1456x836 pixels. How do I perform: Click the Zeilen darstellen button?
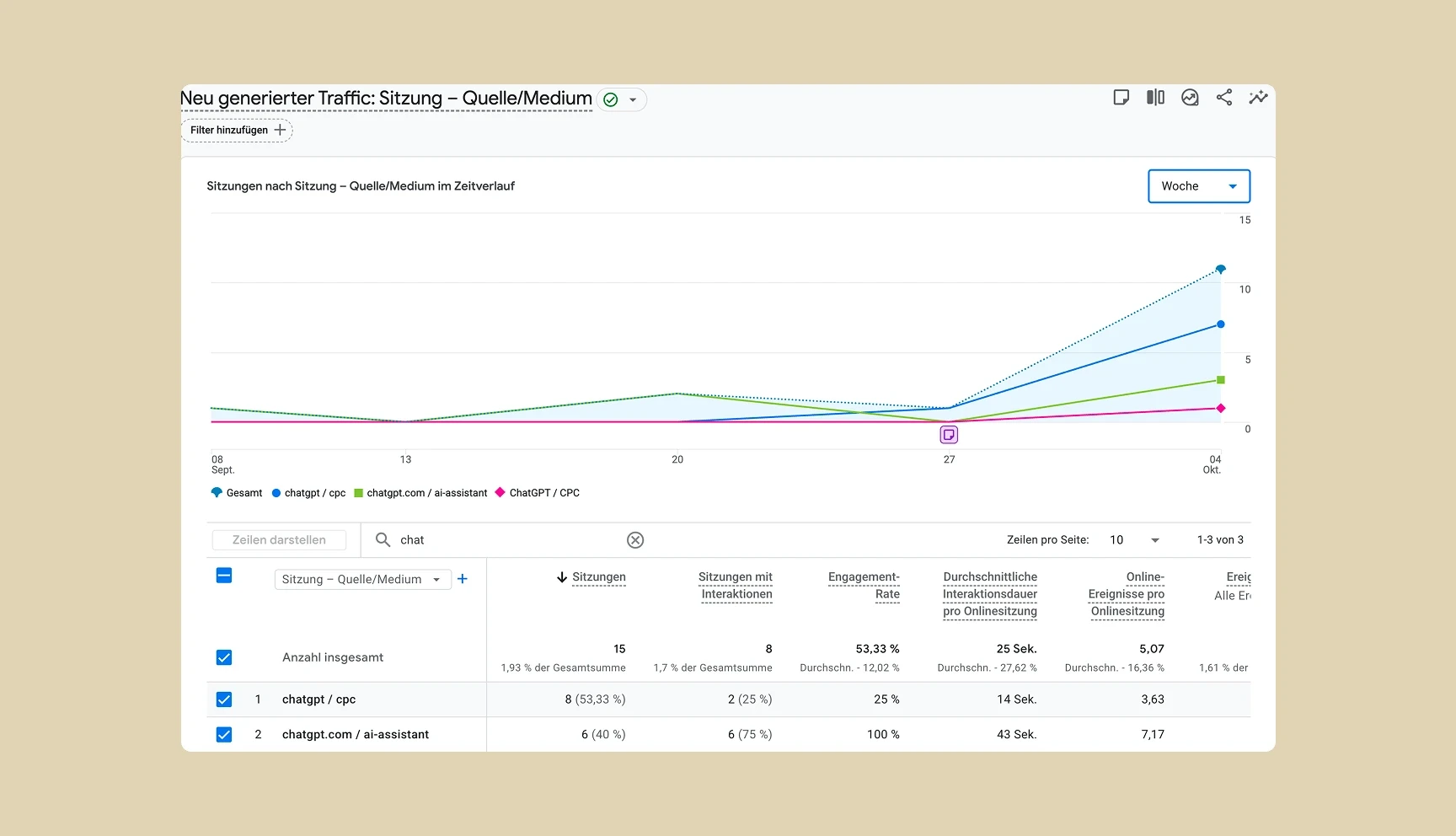point(279,540)
